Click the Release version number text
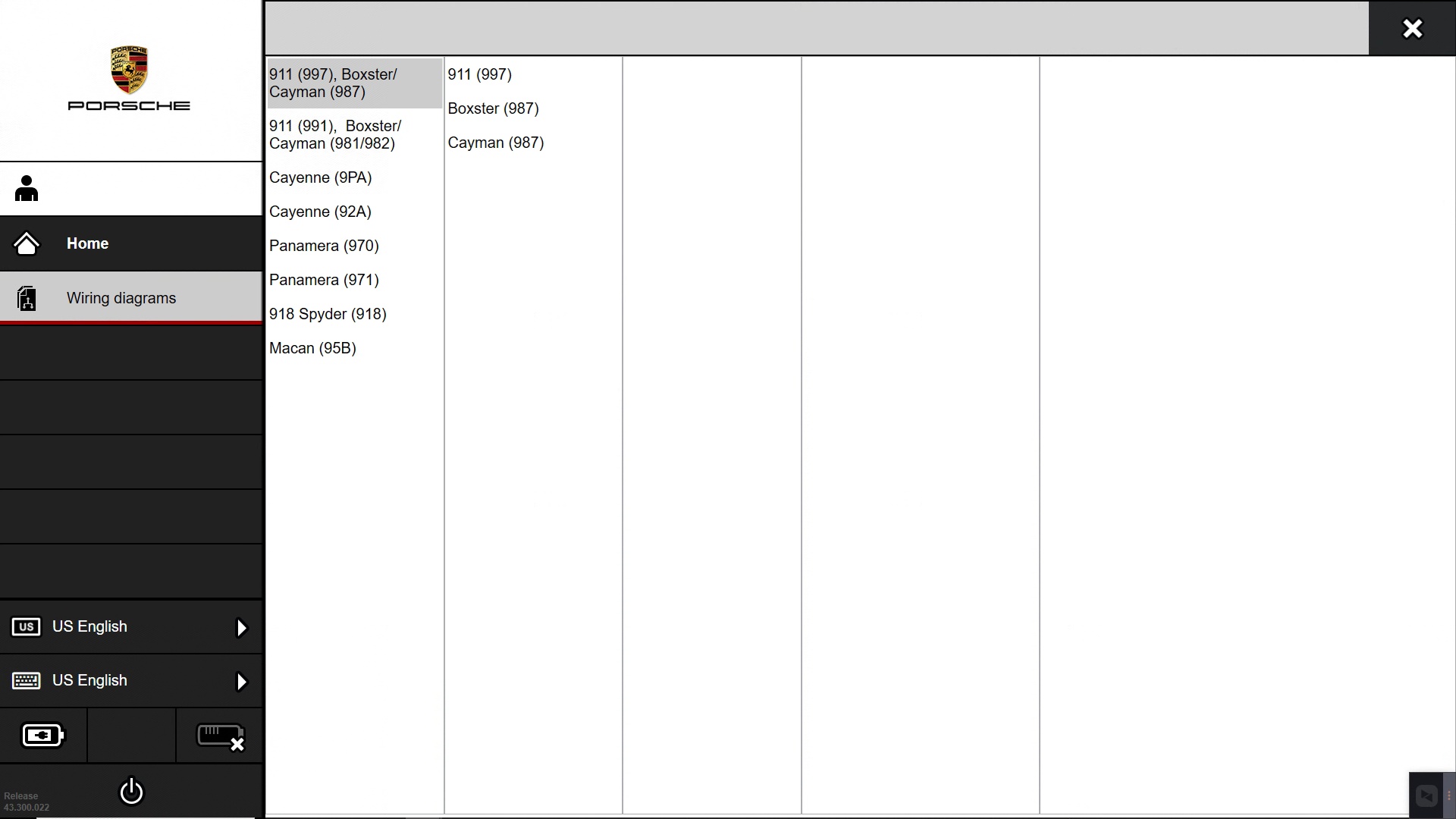The width and height of the screenshot is (1456, 819). click(x=27, y=802)
